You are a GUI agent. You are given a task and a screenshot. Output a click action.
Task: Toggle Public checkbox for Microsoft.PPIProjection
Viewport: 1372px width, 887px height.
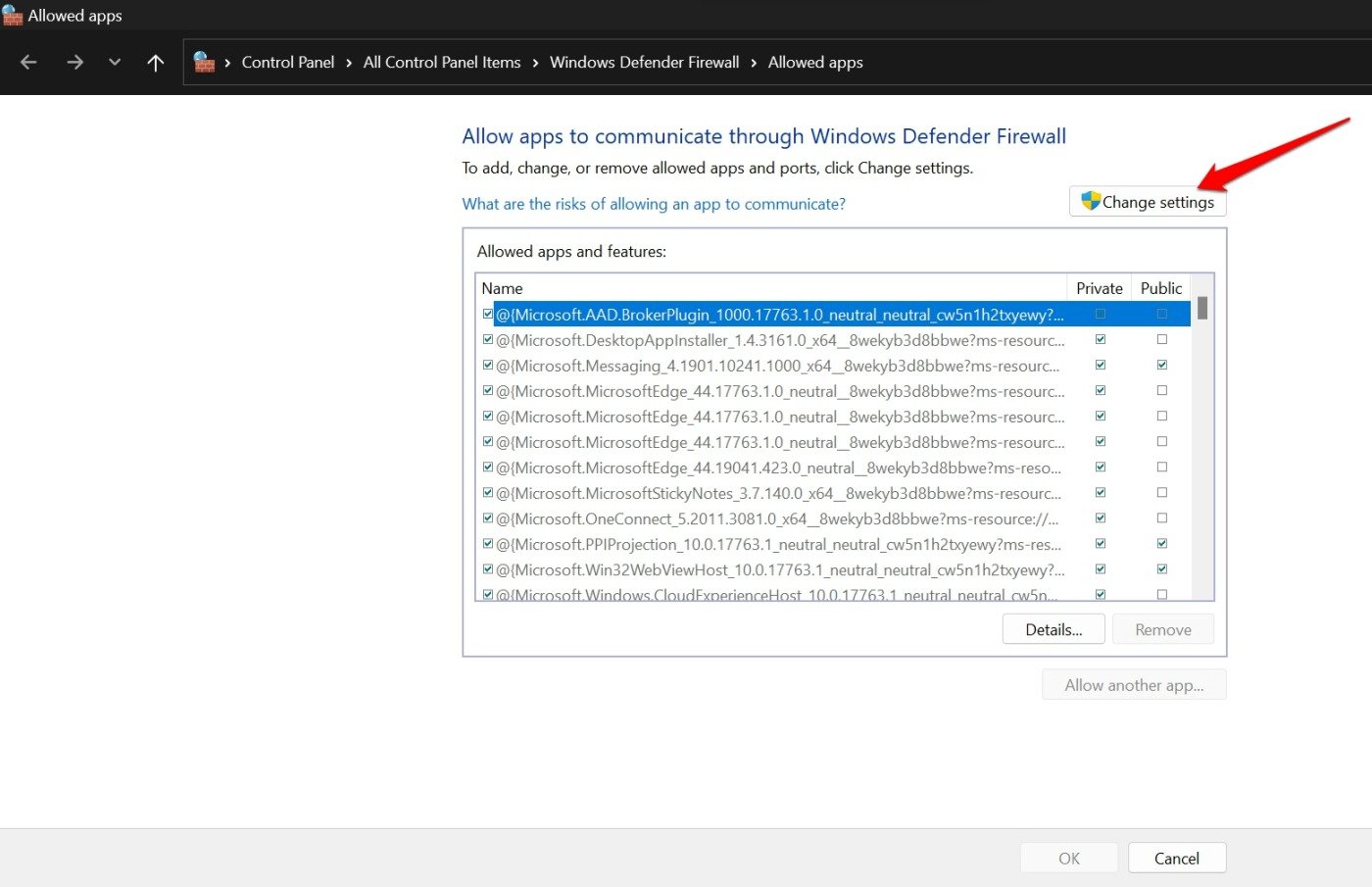pyautogui.click(x=1161, y=544)
